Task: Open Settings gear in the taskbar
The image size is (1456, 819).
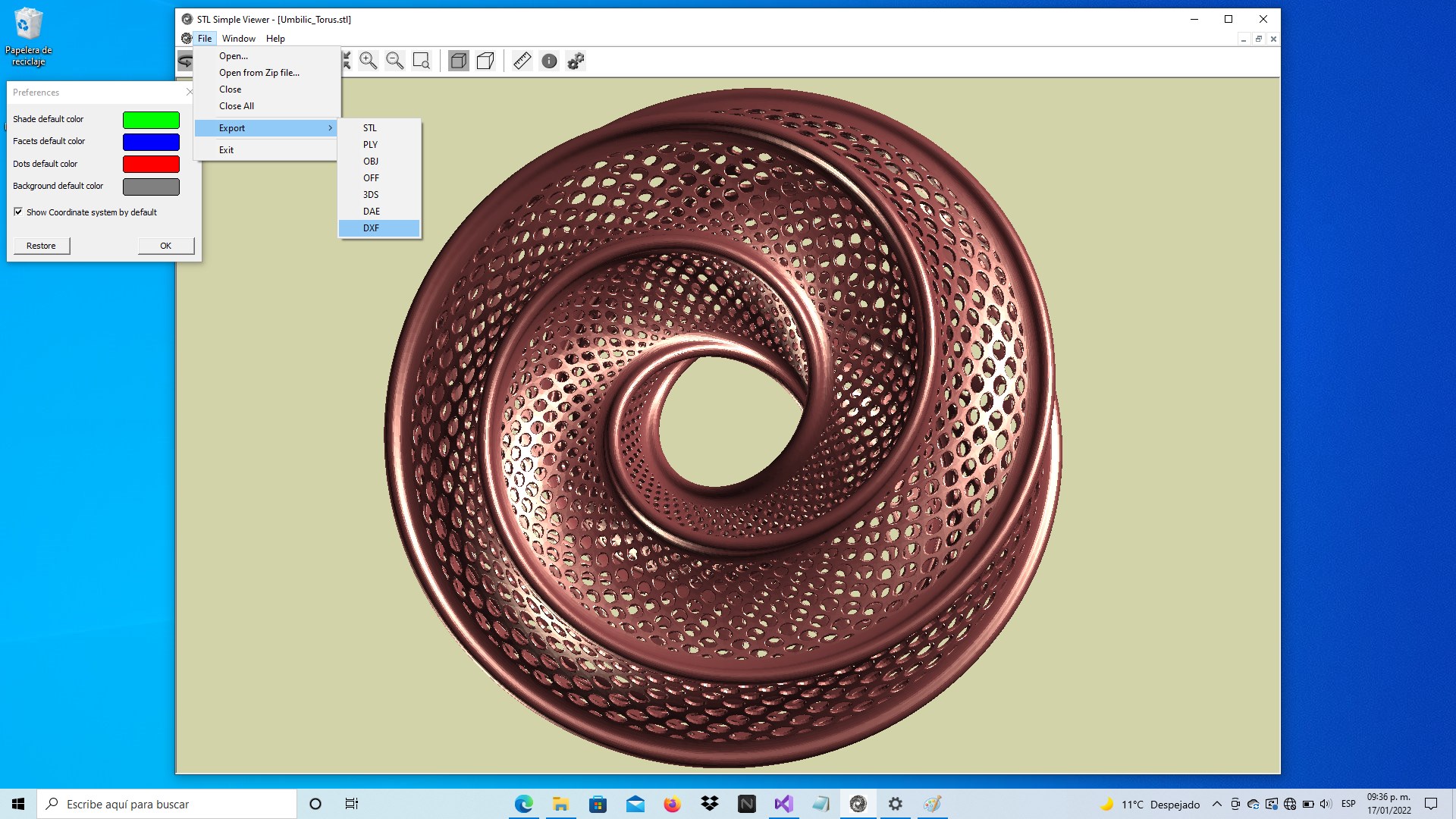Action: point(896,804)
